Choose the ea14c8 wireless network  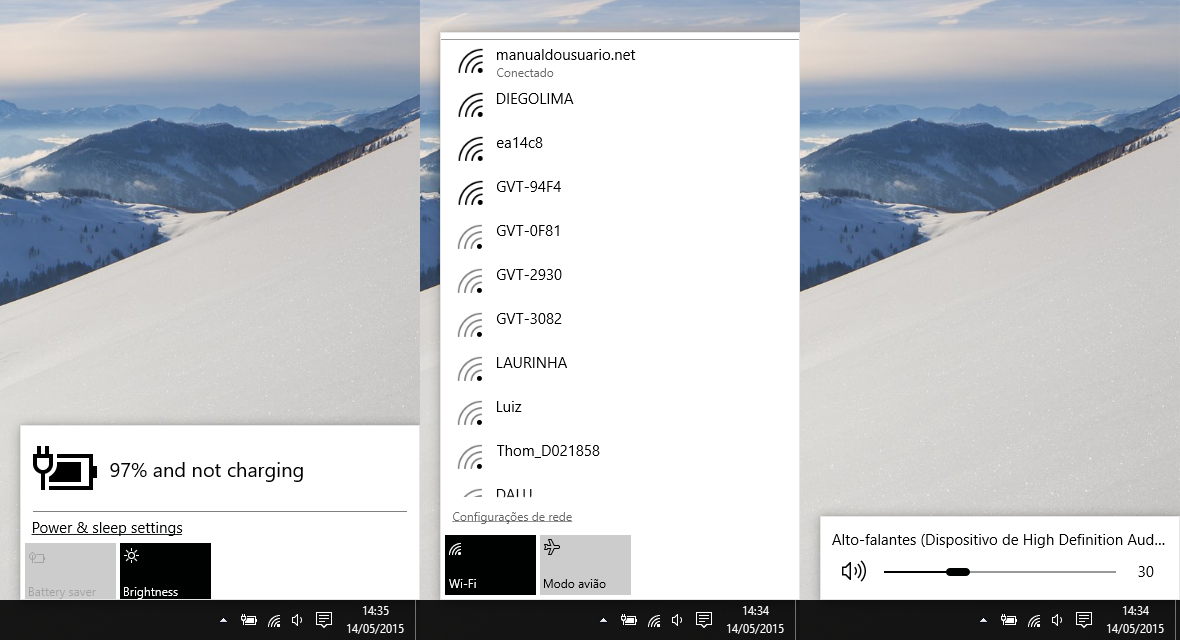click(x=519, y=143)
